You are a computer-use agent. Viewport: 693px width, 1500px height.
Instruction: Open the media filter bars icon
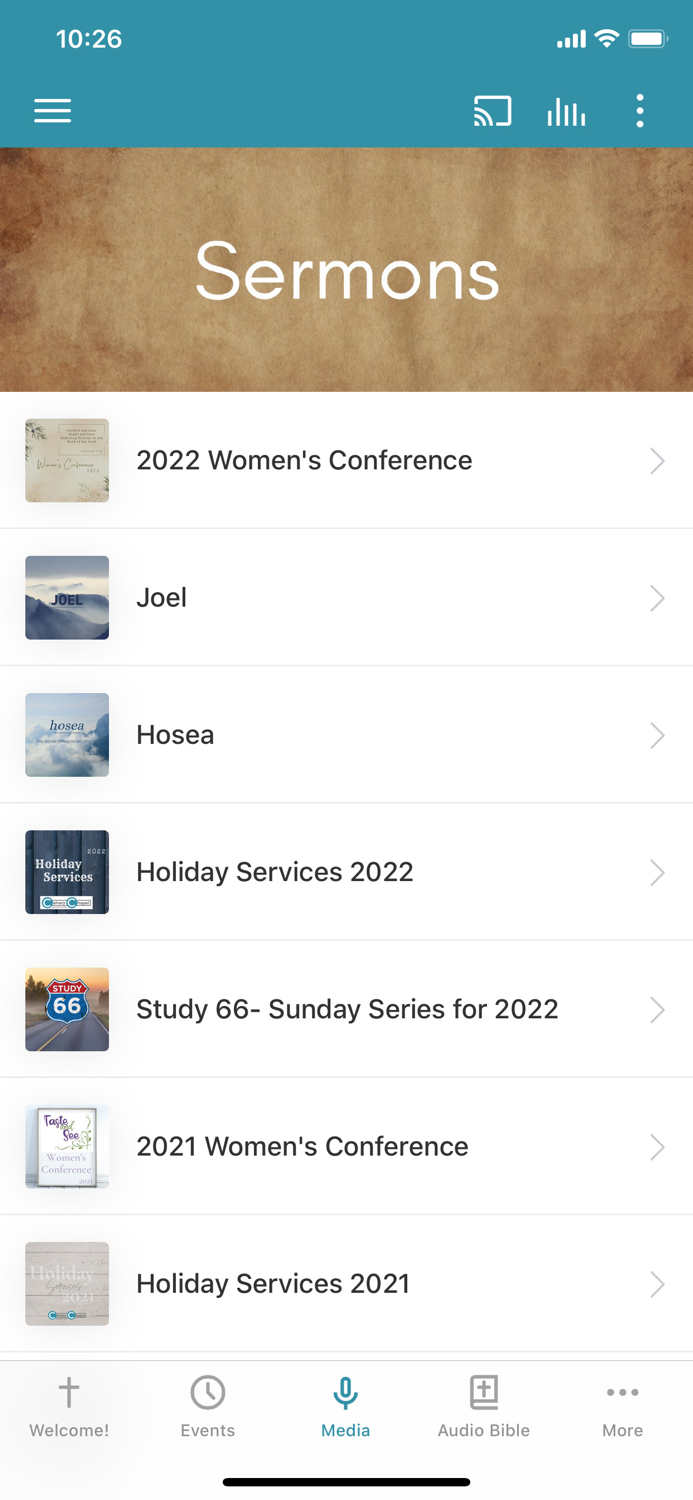[566, 111]
